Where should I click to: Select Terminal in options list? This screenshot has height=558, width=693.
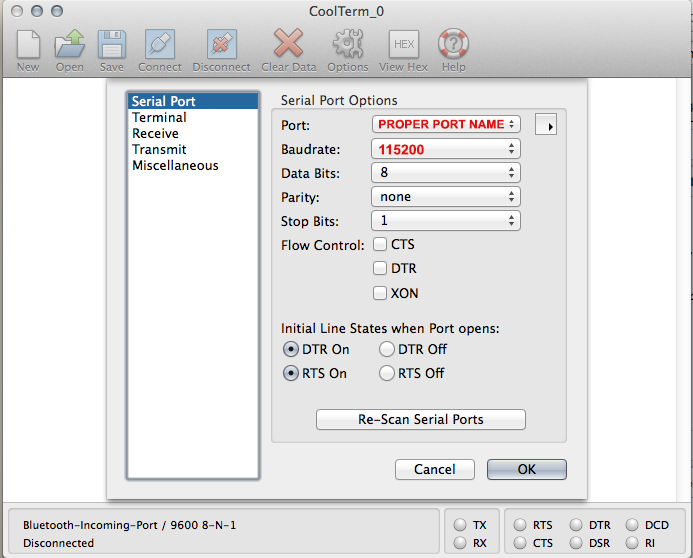(x=193, y=118)
